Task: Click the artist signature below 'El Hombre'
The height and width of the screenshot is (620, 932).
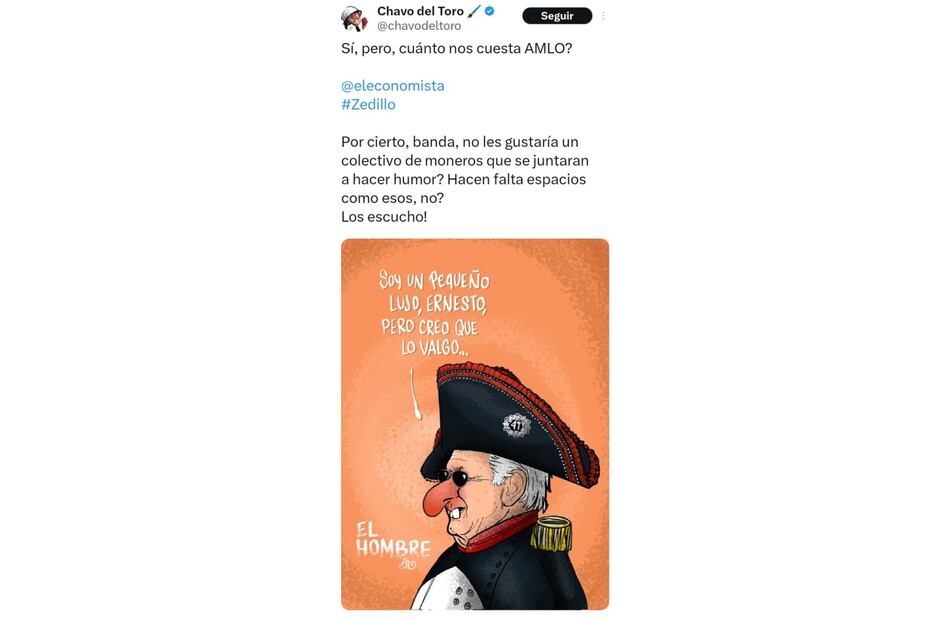Action: click(408, 564)
